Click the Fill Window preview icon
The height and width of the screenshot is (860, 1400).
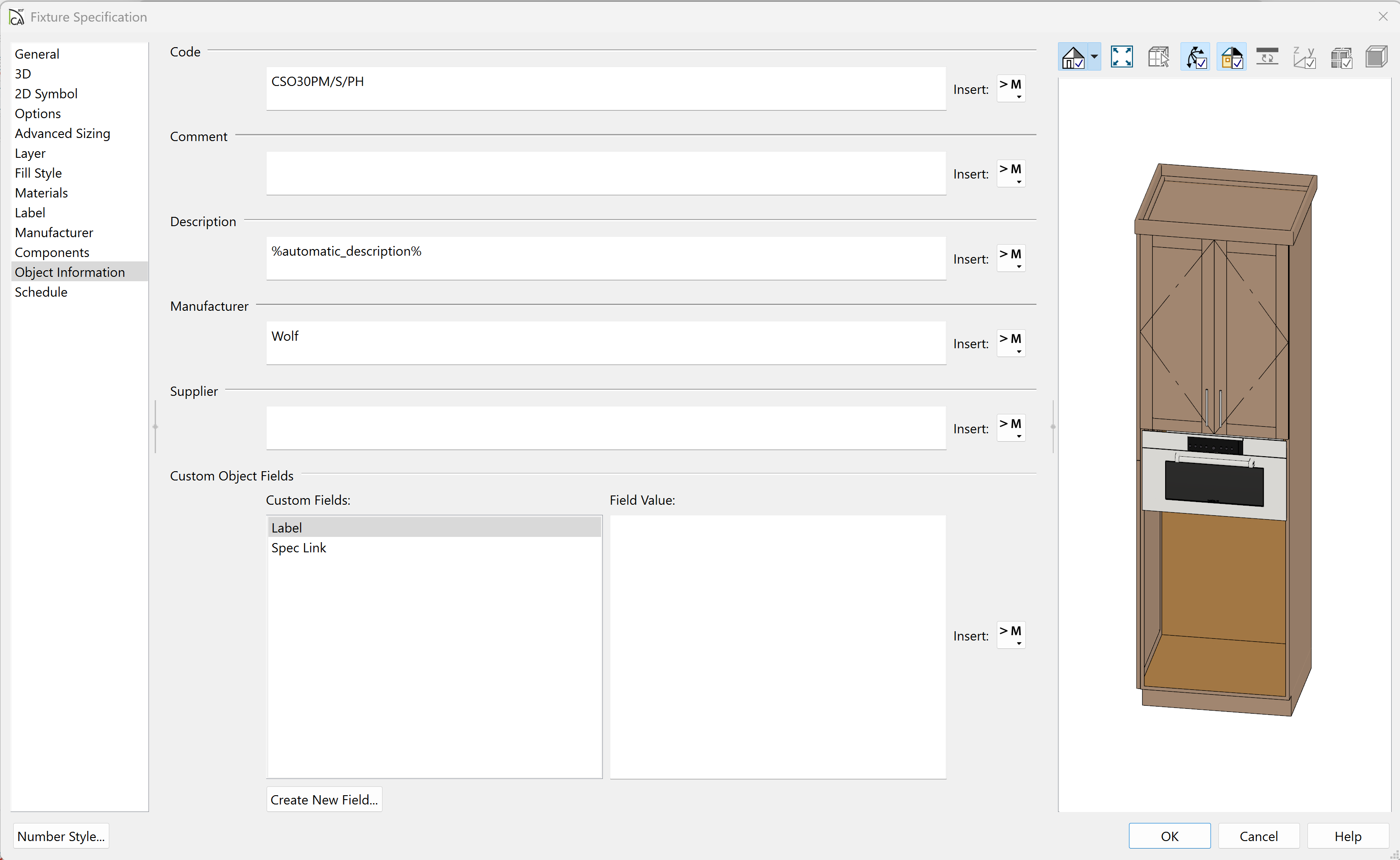(1121, 57)
